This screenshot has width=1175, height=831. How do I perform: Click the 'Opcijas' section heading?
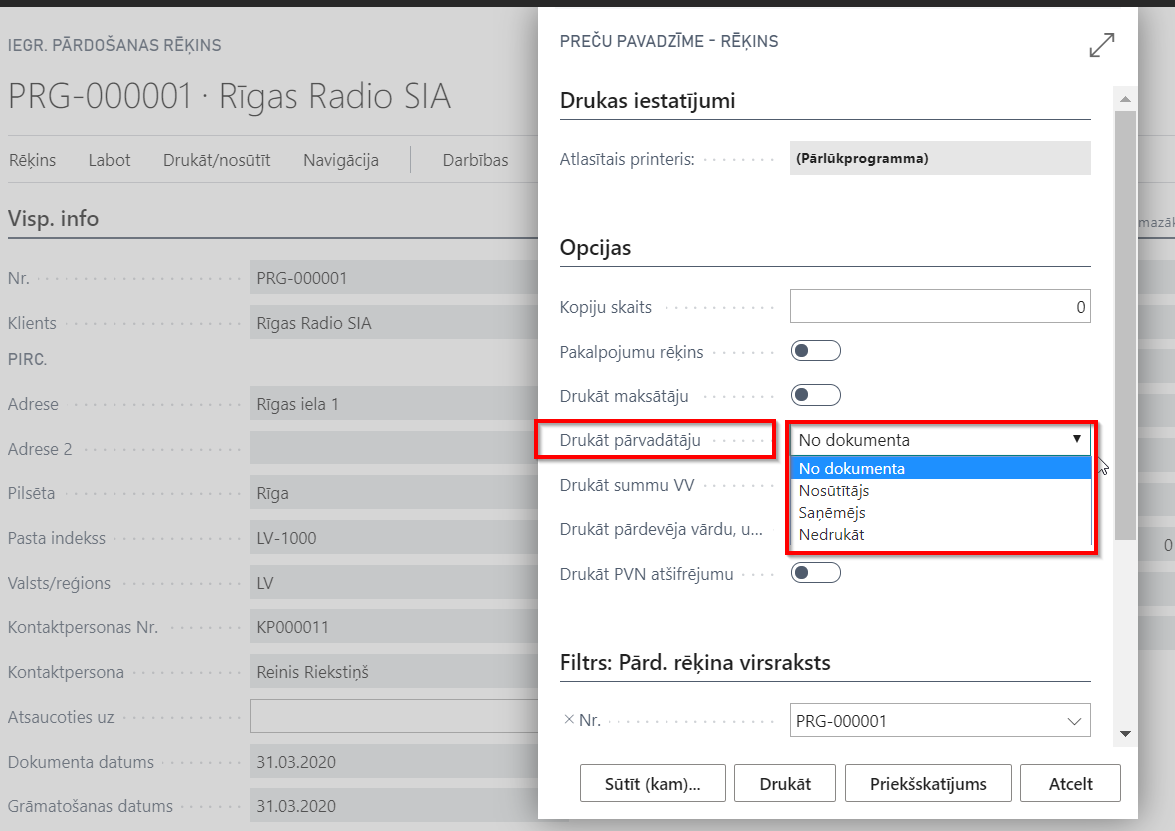click(x=595, y=247)
